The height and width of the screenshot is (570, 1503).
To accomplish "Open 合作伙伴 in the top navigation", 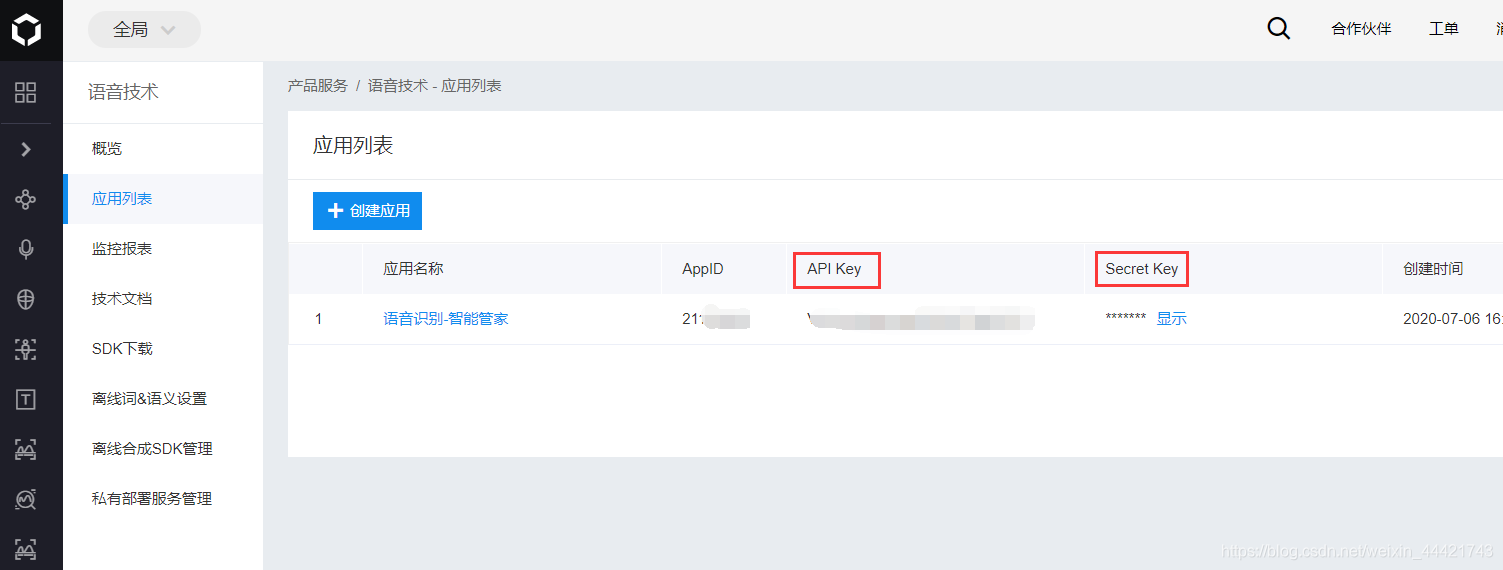I will (1361, 29).
